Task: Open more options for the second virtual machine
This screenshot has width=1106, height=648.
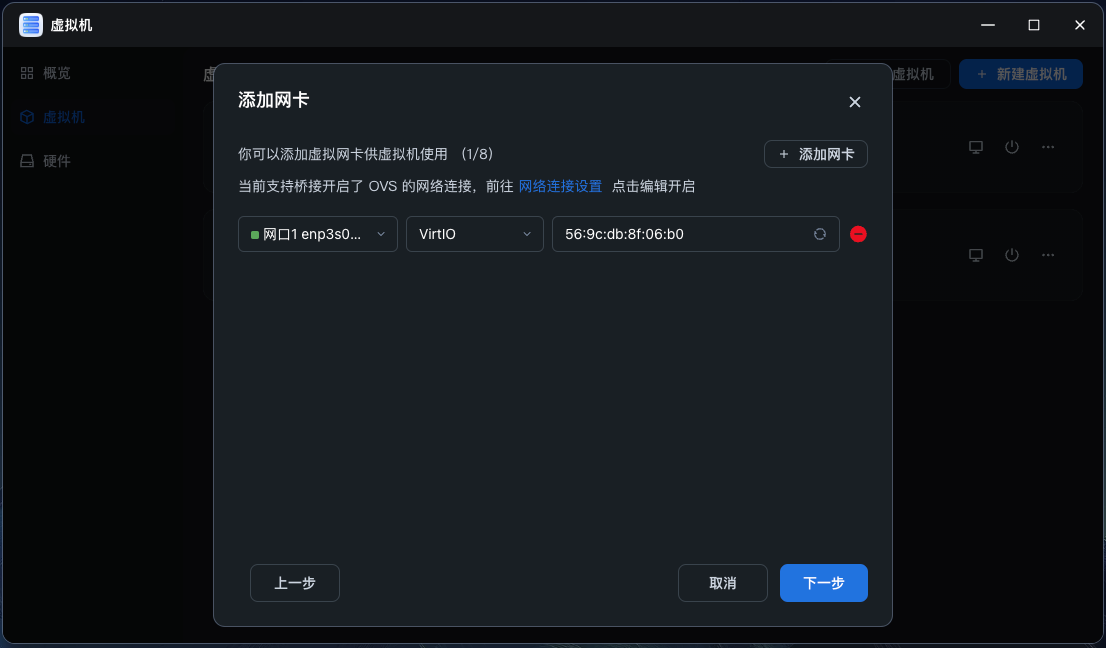Action: pyautogui.click(x=1048, y=255)
